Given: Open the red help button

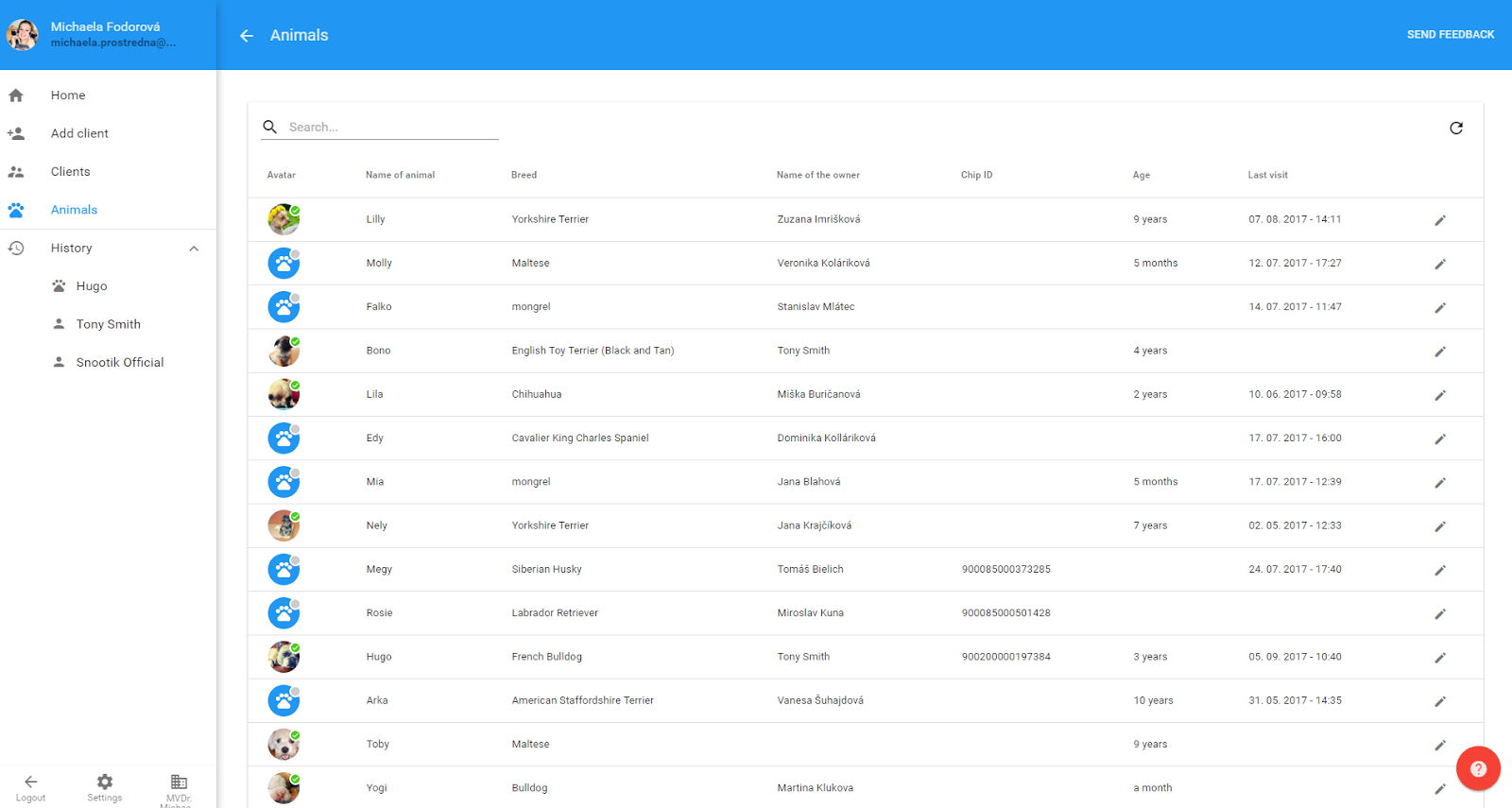Looking at the screenshot, I should coord(1478,768).
